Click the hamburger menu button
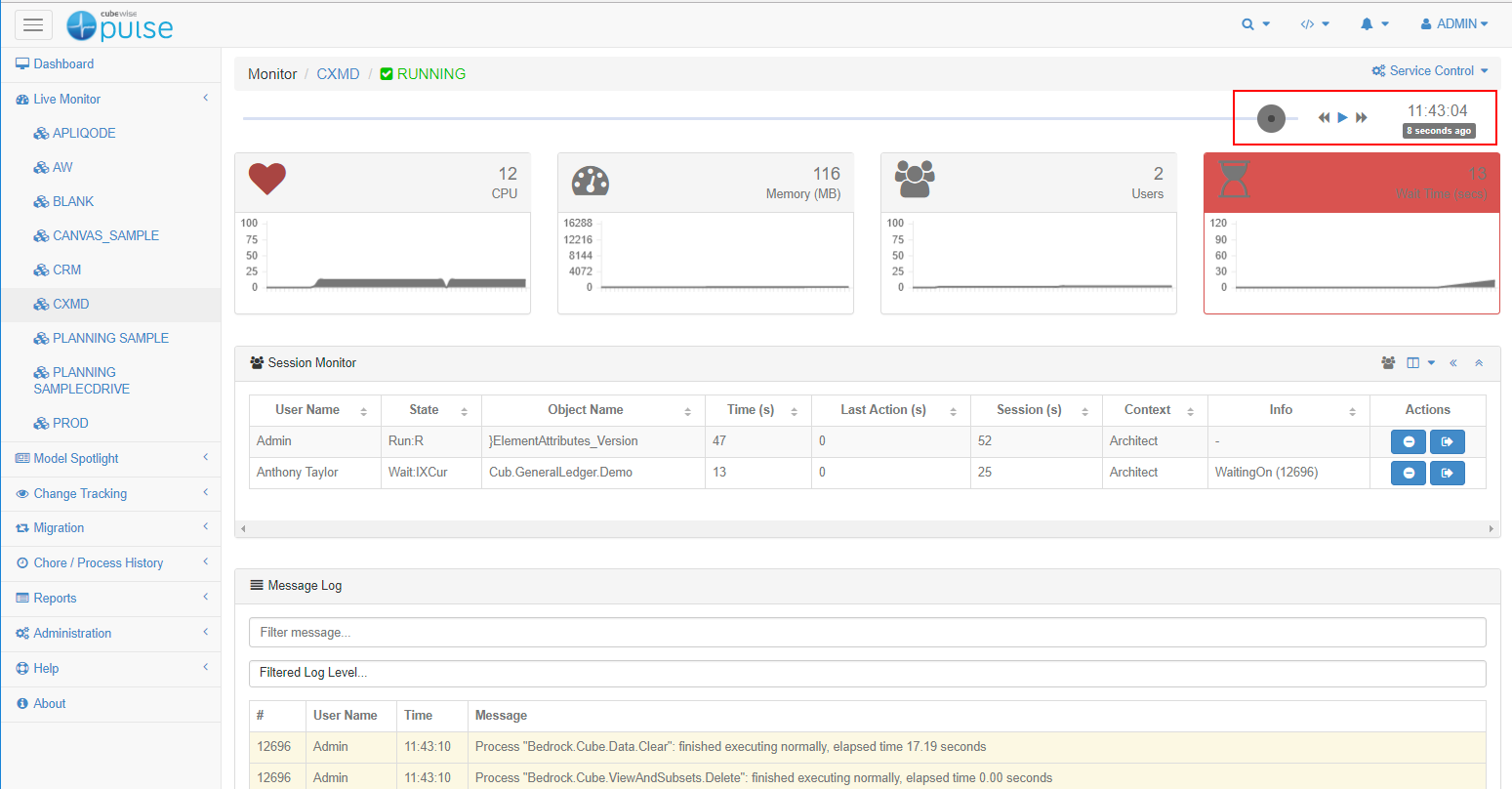1512x789 pixels. click(x=33, y=24)
